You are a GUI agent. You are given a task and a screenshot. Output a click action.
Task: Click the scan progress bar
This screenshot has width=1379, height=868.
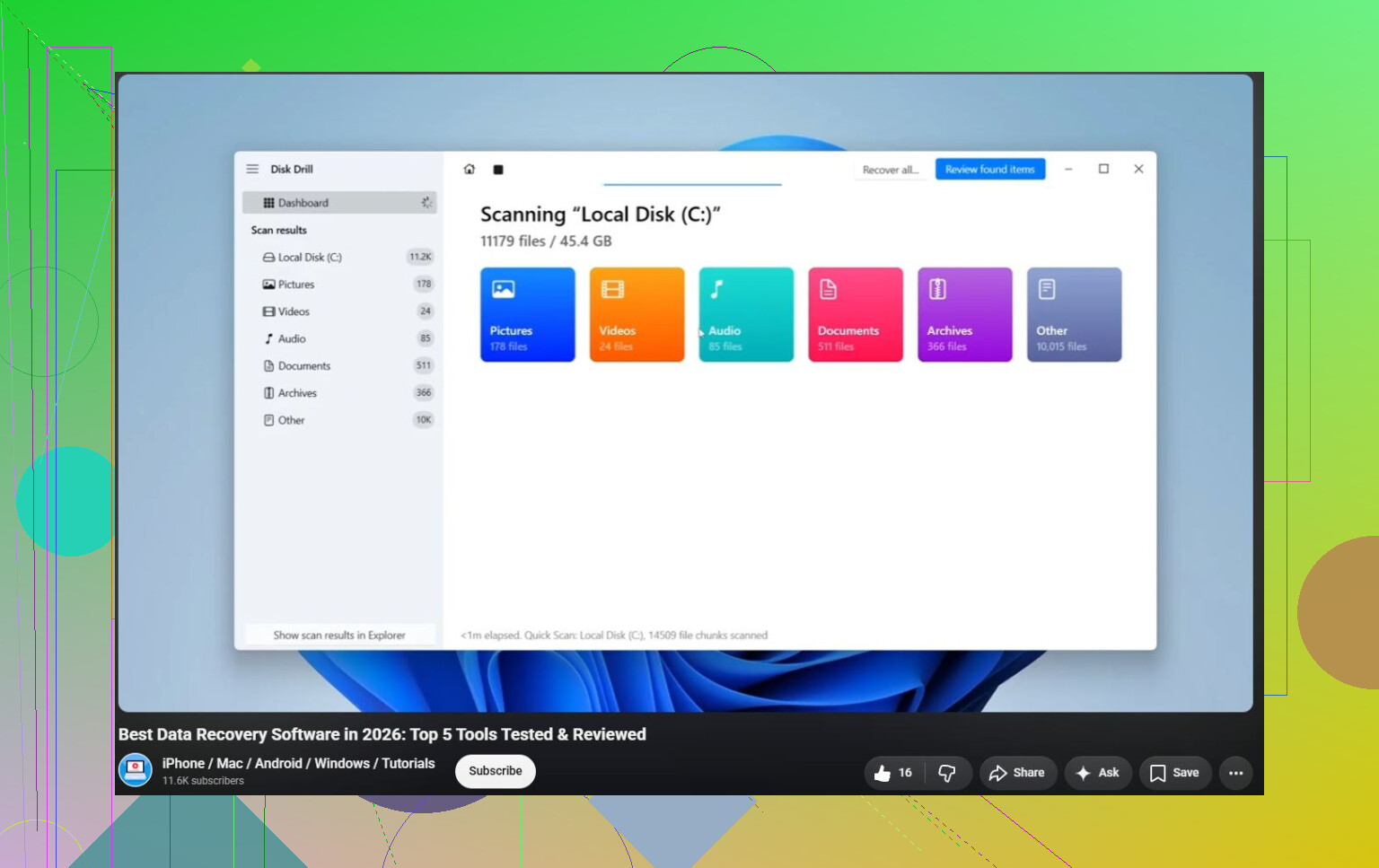click(x=692, y=185)
